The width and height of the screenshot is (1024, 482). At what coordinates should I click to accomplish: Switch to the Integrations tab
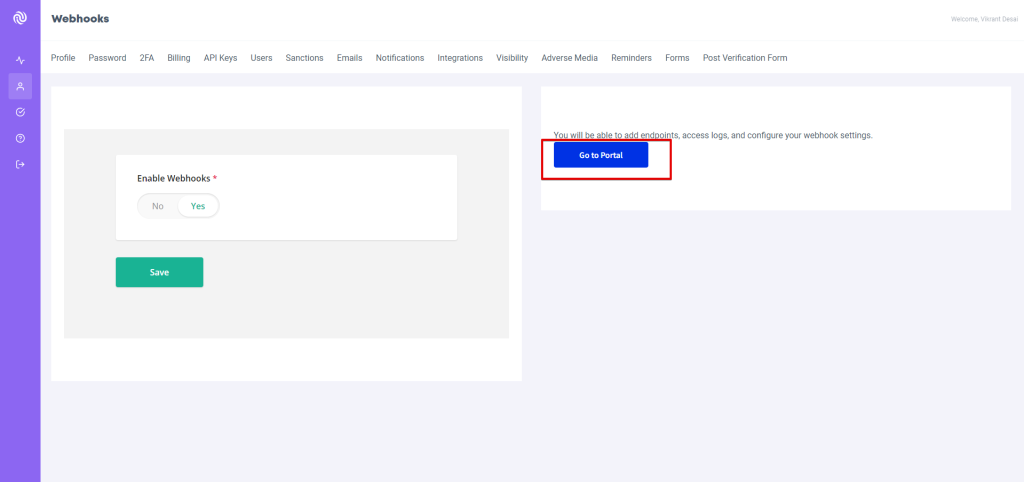tap(460, 58)
